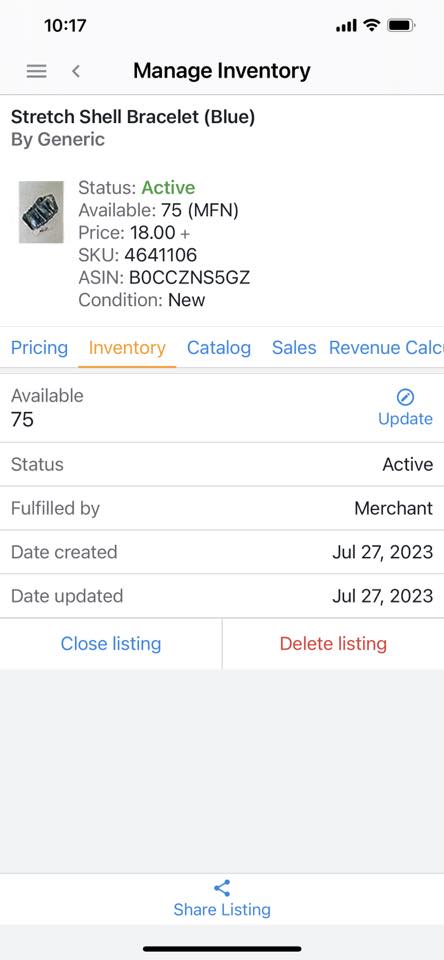Tap the red Delete listing button
The width and height of the screenshot is (444, 960).
pos(333,643)
